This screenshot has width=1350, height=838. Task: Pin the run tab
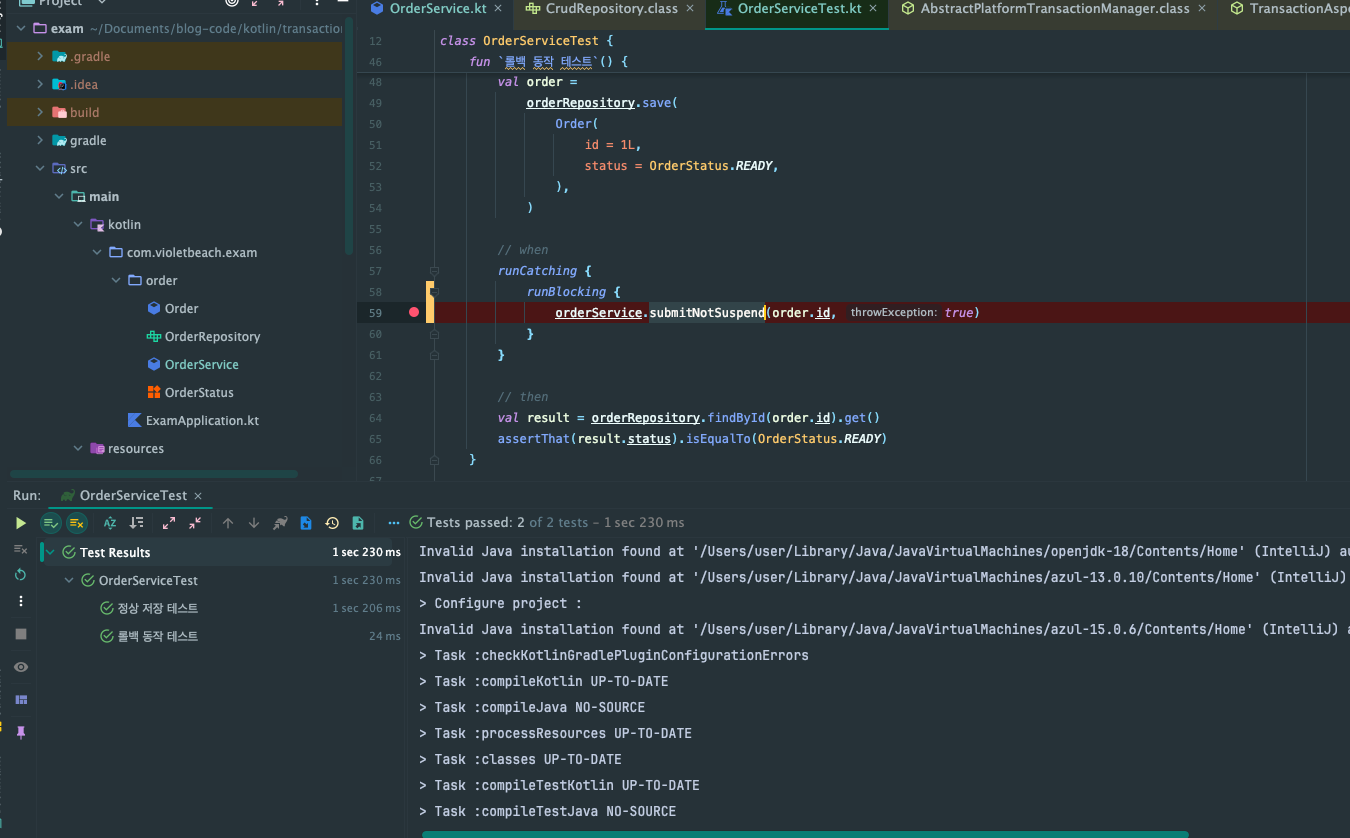(x=21, y=733)
